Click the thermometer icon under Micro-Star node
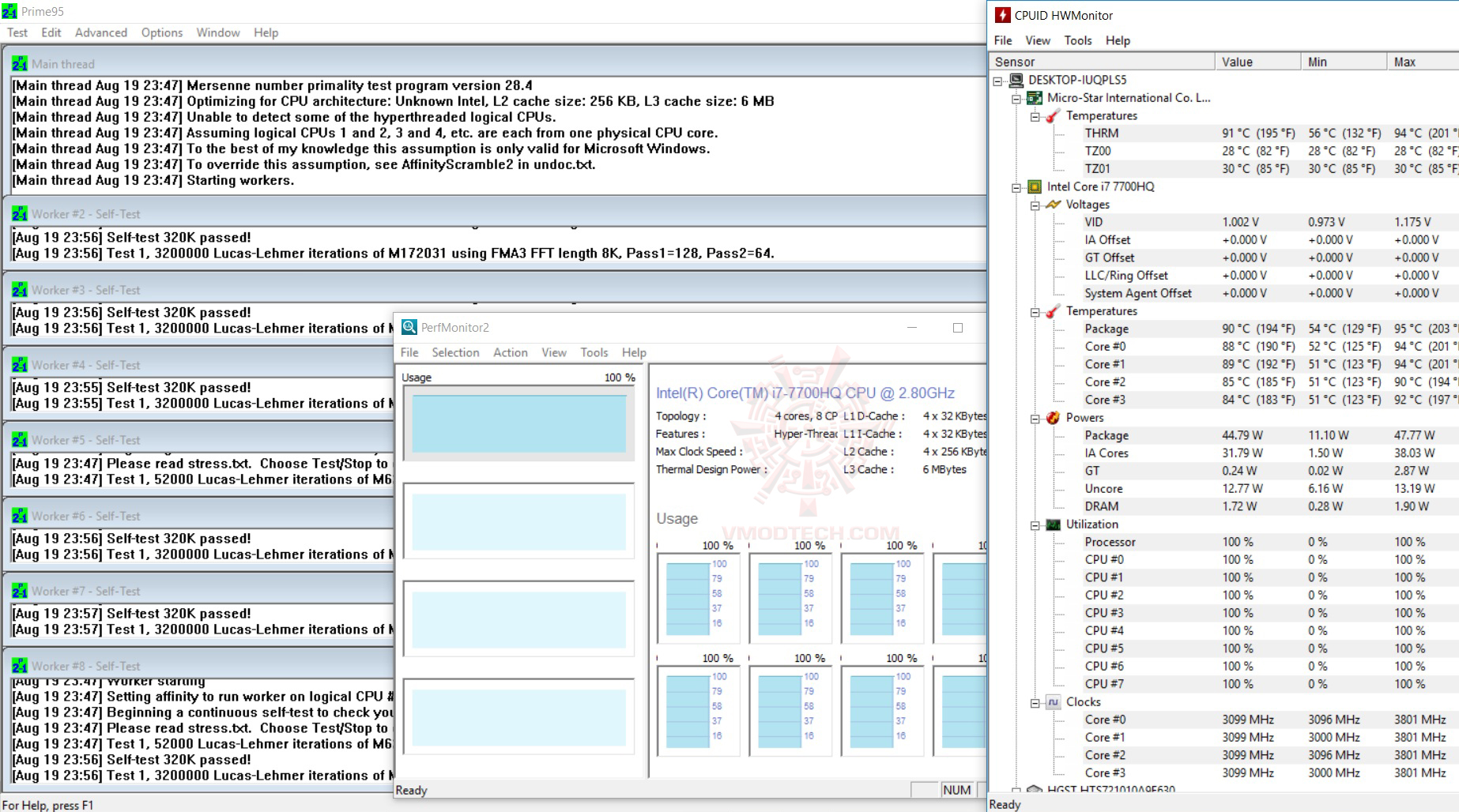Screen dimensions: 1459x812 (x=1053, y=115)
